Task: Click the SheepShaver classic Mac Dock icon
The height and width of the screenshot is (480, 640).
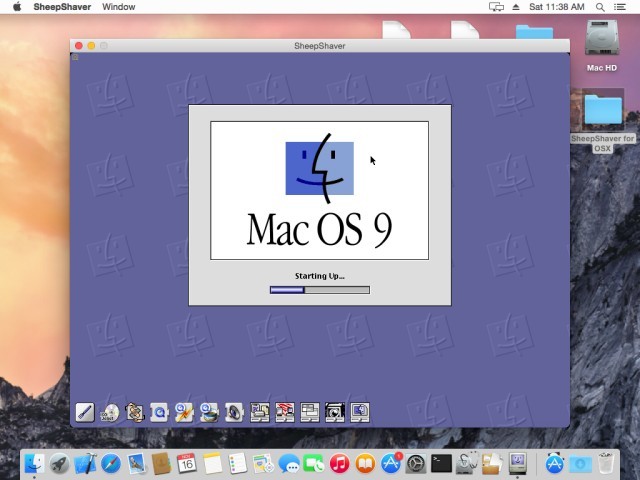Action: point(518,463)
